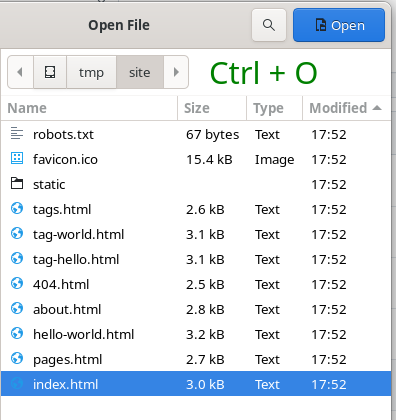Image resolution: width=396 pixels, height=420 pixels.
Task: Switch to the tmp path segment
Action: point(91,72)
